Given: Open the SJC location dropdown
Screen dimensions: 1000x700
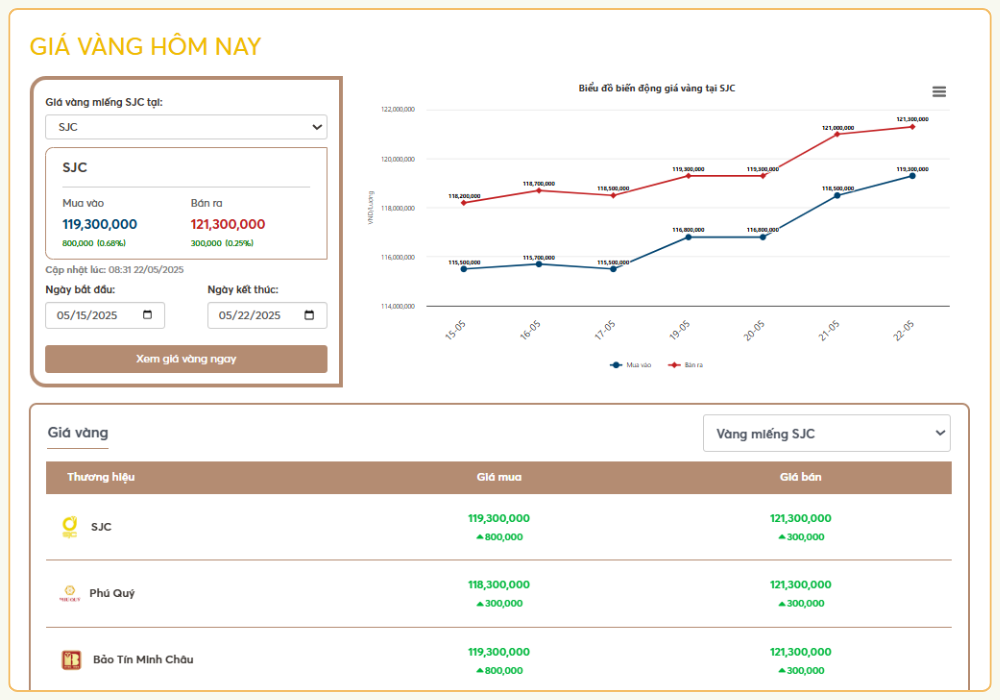Looking at the screenshot, I should coord(186,127).
